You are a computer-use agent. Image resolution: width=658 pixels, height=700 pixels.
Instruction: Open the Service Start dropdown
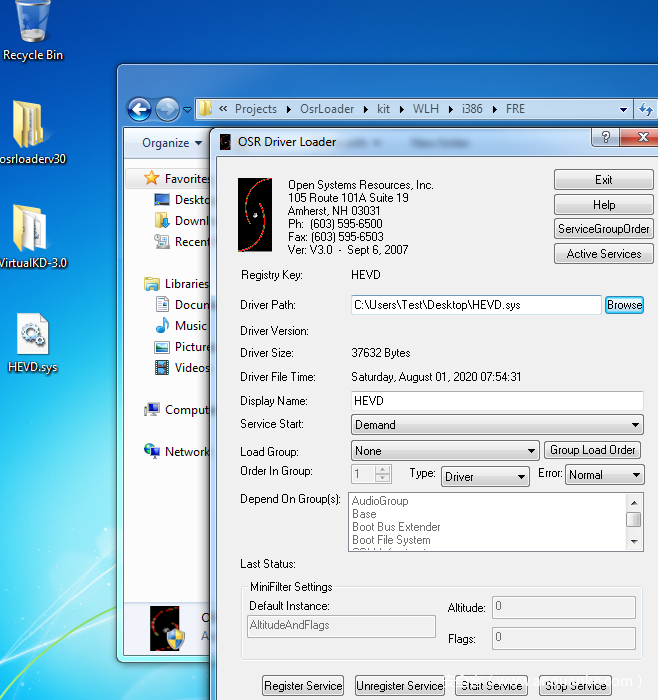[497, 425]
